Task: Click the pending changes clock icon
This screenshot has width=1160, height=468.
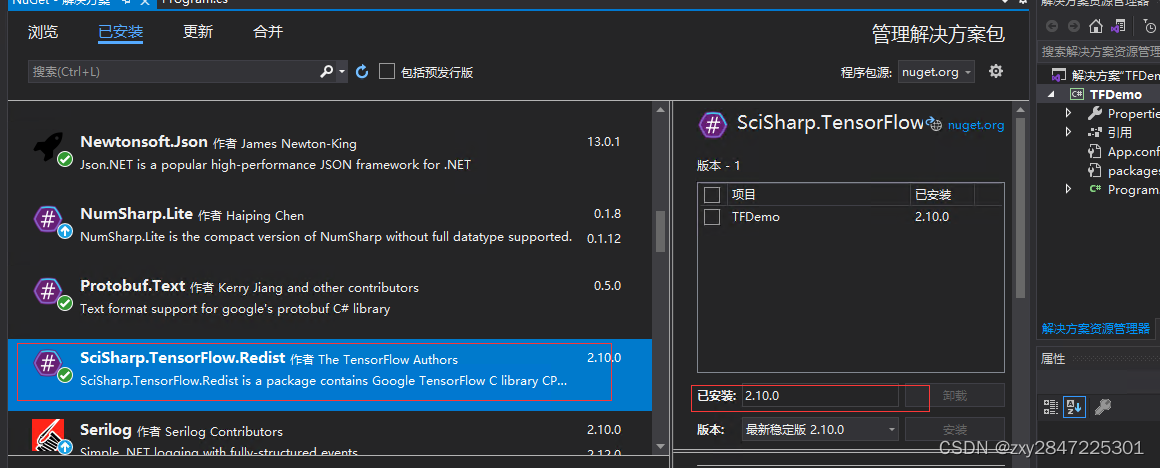Action: coord(1150,27)
